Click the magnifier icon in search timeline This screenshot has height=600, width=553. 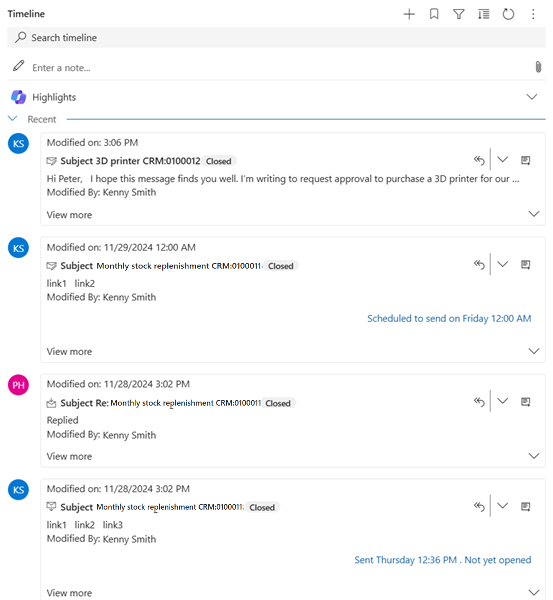point(20,37)
